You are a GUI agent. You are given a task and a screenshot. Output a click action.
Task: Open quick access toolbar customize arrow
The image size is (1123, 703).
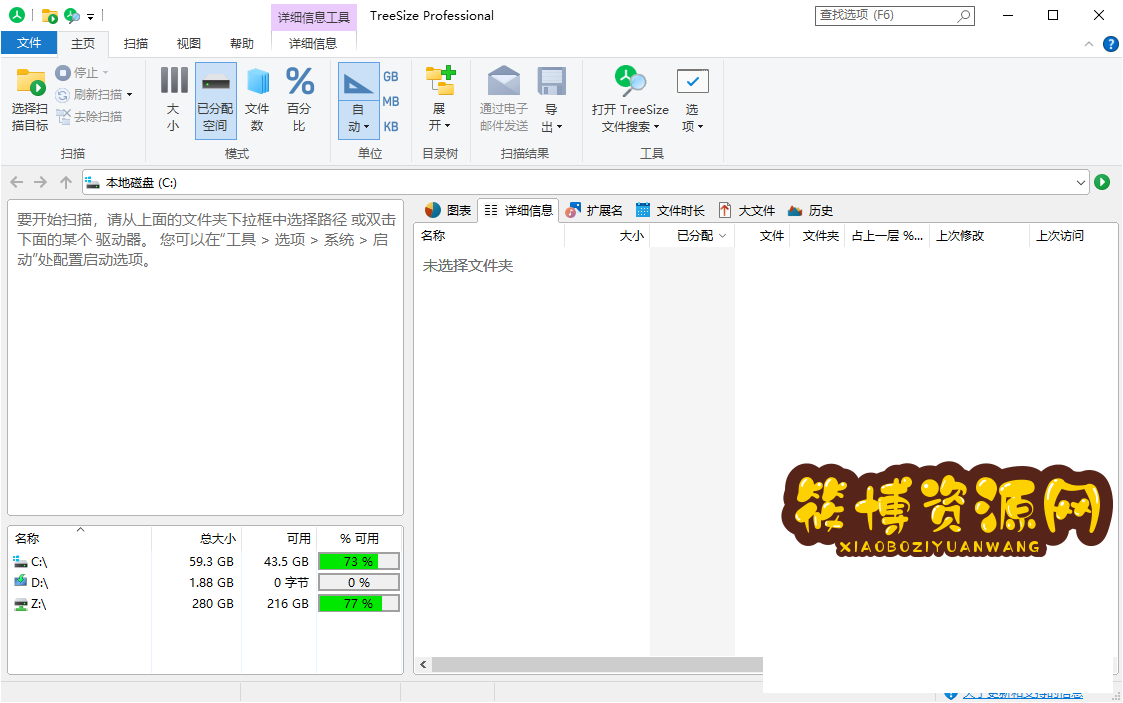(90, 16)
